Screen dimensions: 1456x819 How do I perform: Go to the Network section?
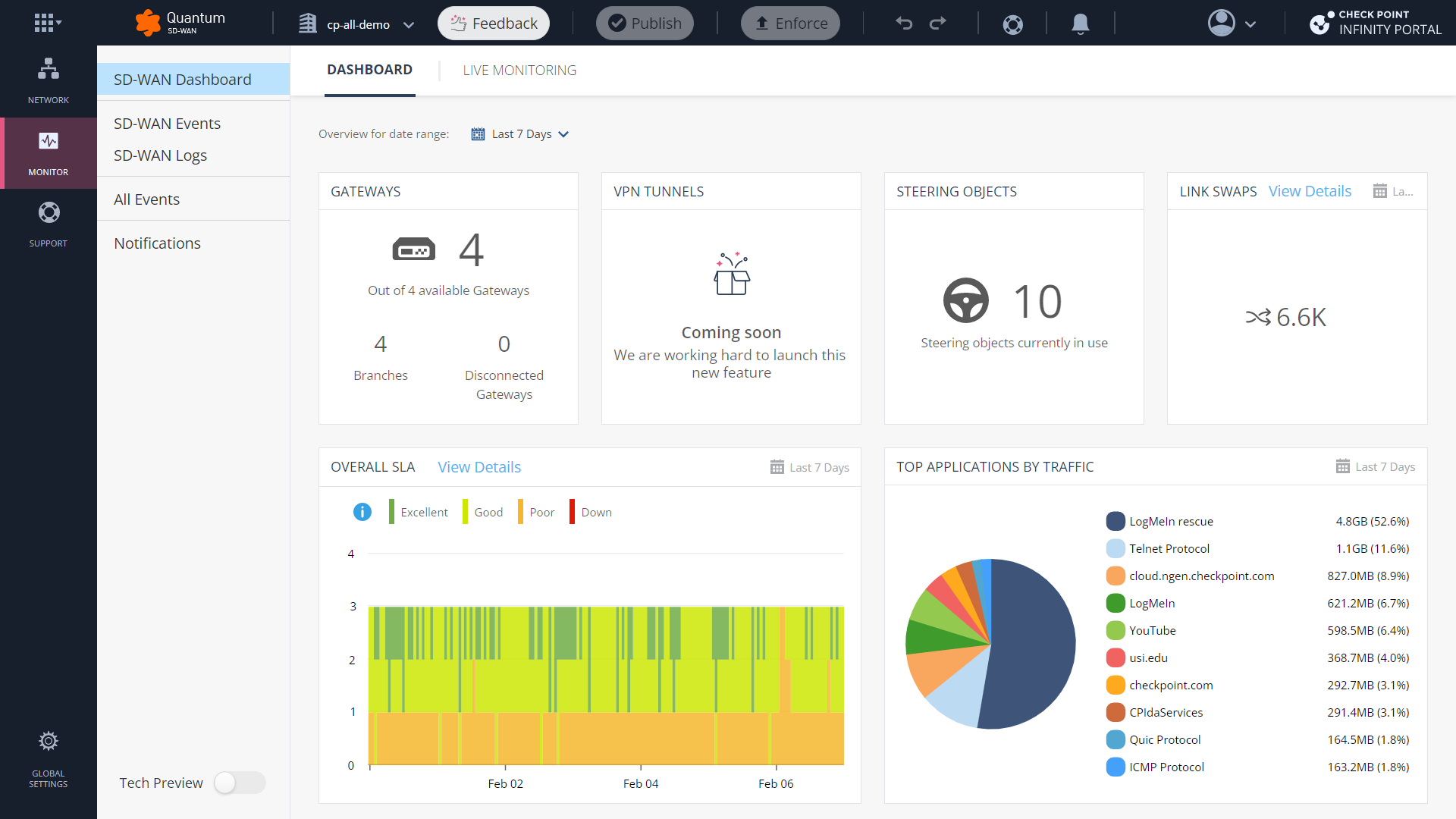coord(49,81)
